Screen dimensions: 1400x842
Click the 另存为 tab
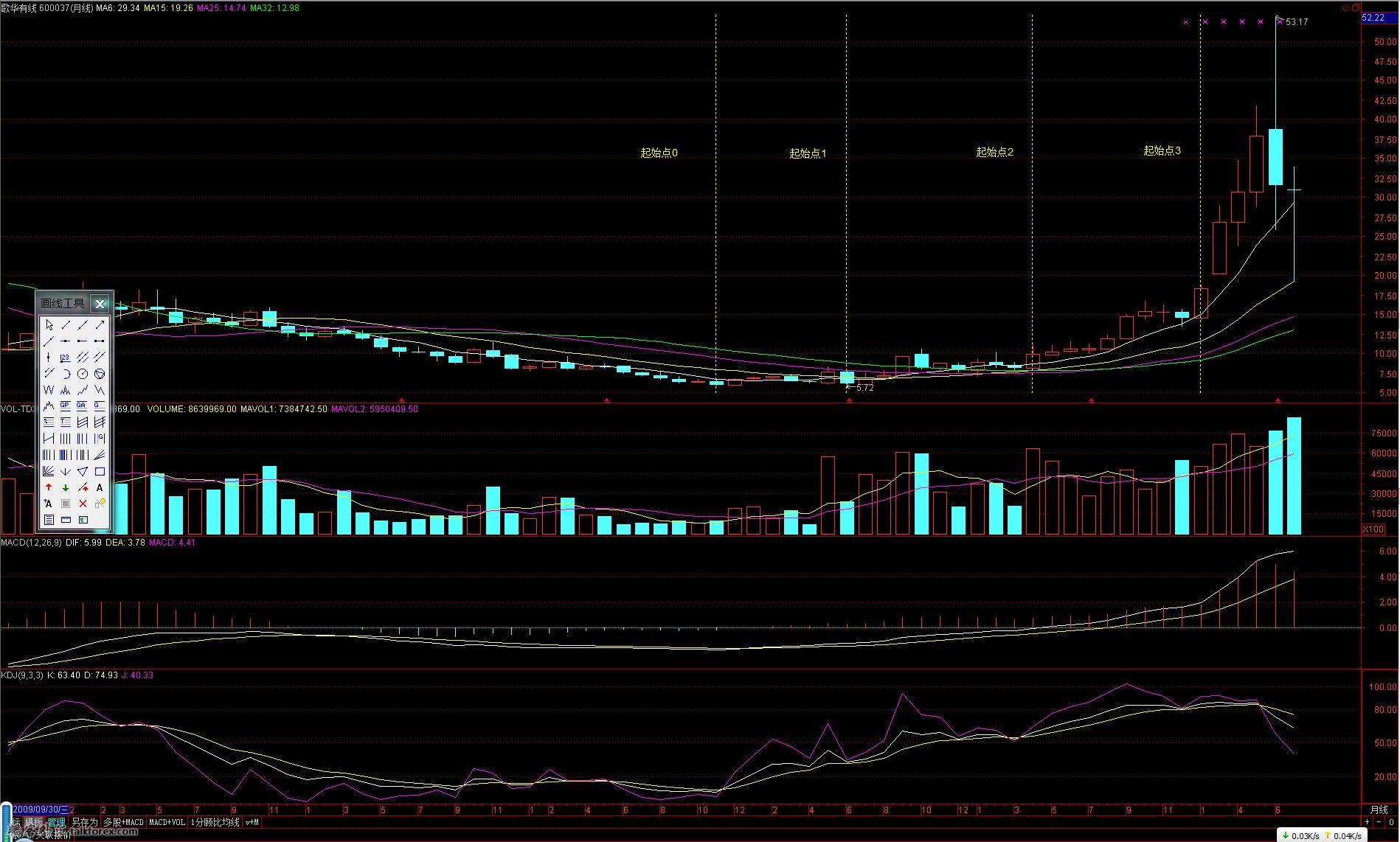(x=84, y=822)
